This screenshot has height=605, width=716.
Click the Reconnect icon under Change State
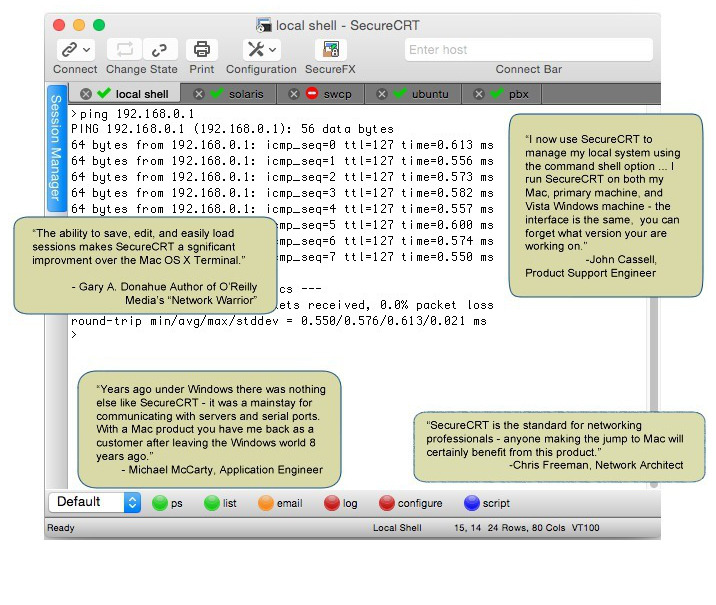tap(125, 49)
